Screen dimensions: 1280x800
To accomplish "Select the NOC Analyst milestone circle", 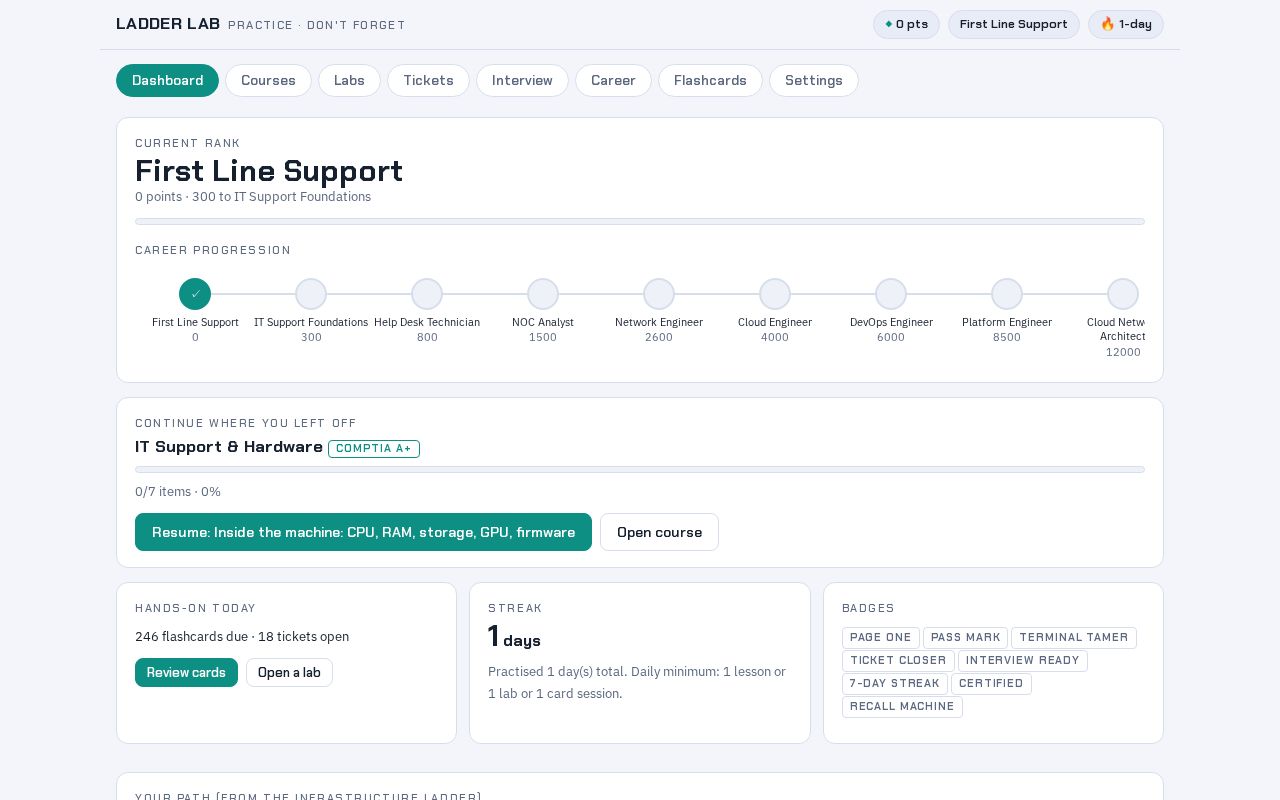I will (543, 294).
